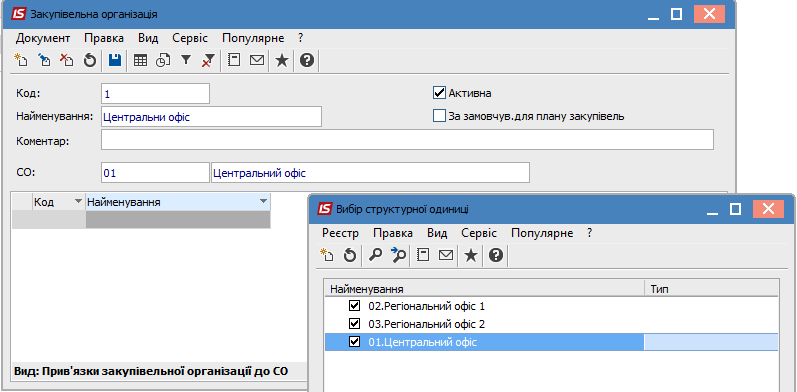The image size is (797, 392).
Task: Open Вид menu in selection window
Action: 437,233
